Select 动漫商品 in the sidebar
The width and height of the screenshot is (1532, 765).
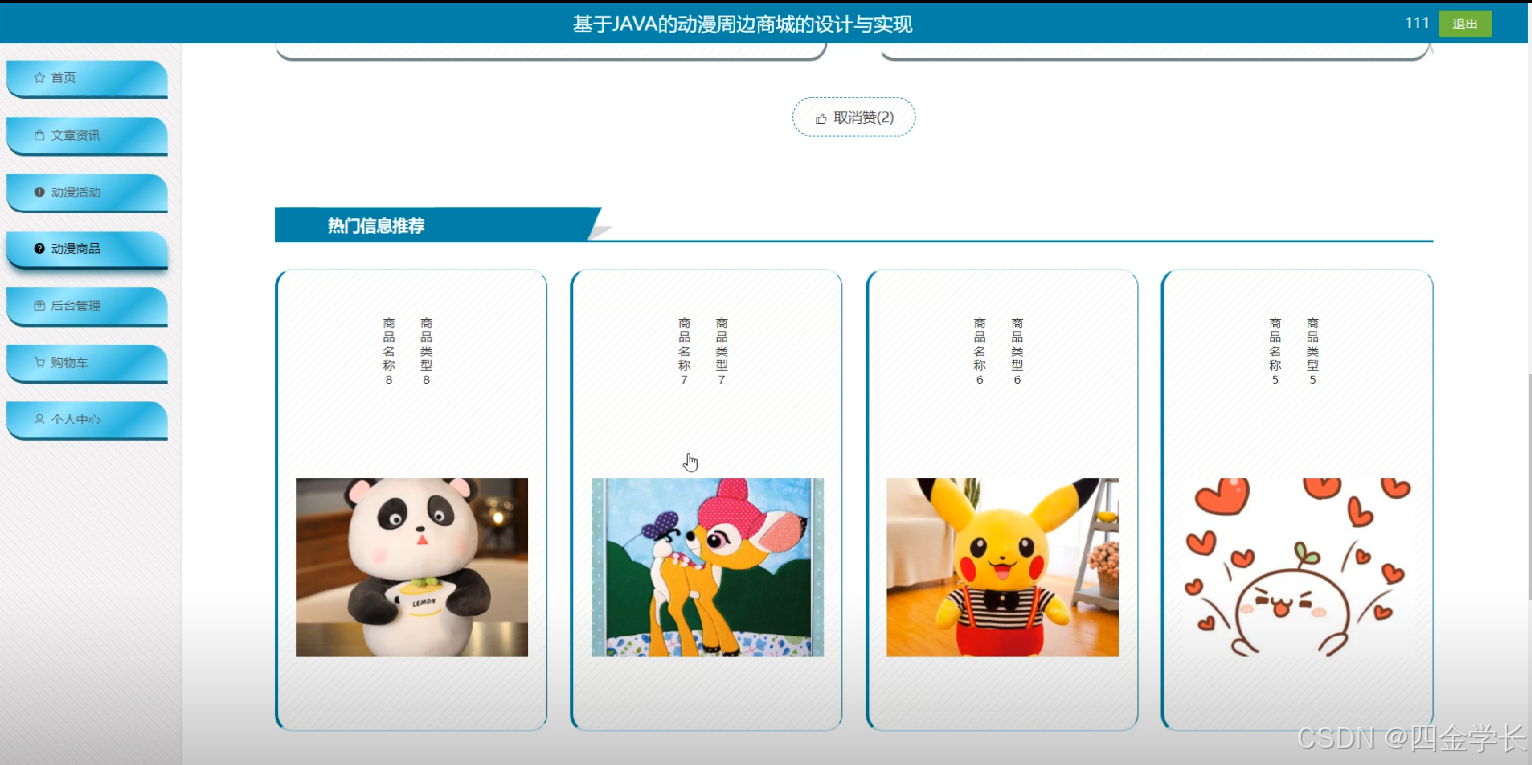[87, 250]
